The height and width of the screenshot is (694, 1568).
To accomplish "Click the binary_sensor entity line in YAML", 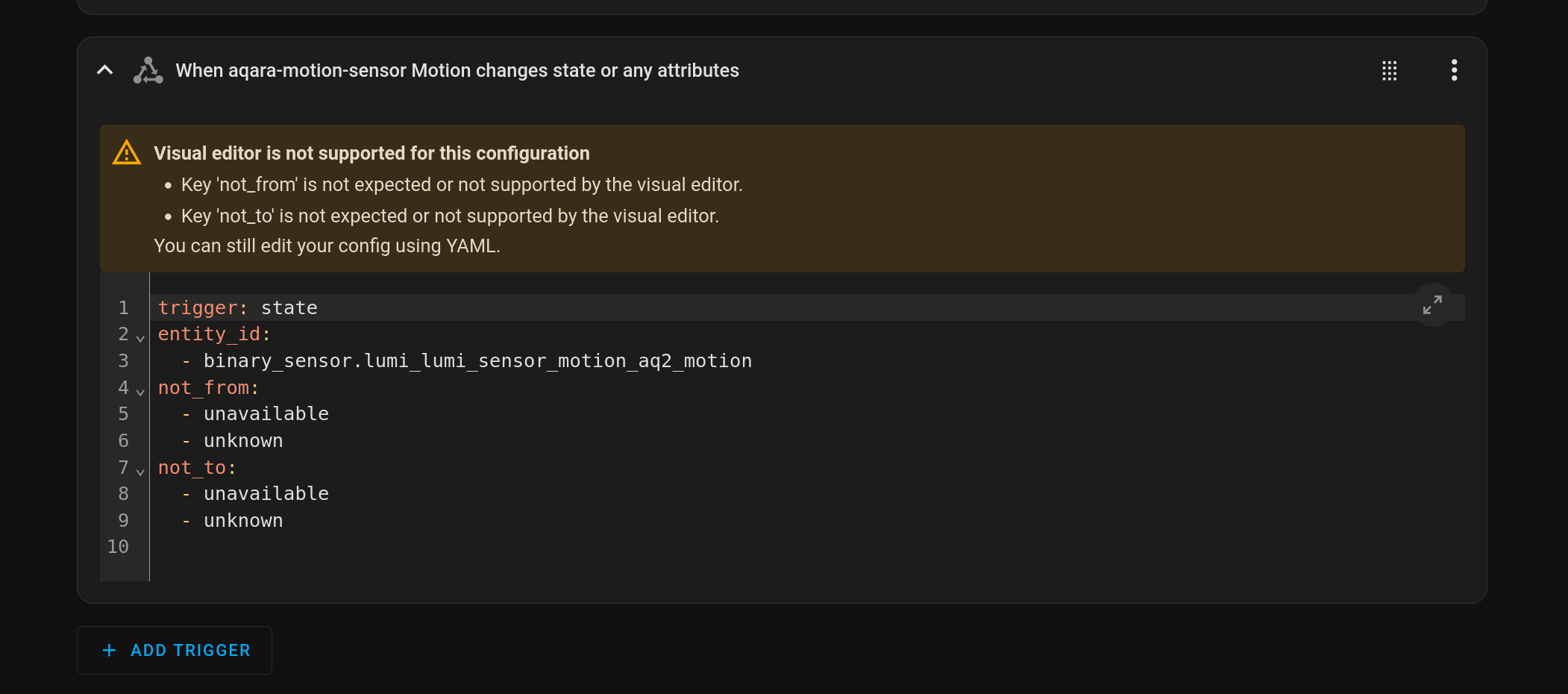I will (477, 361).
